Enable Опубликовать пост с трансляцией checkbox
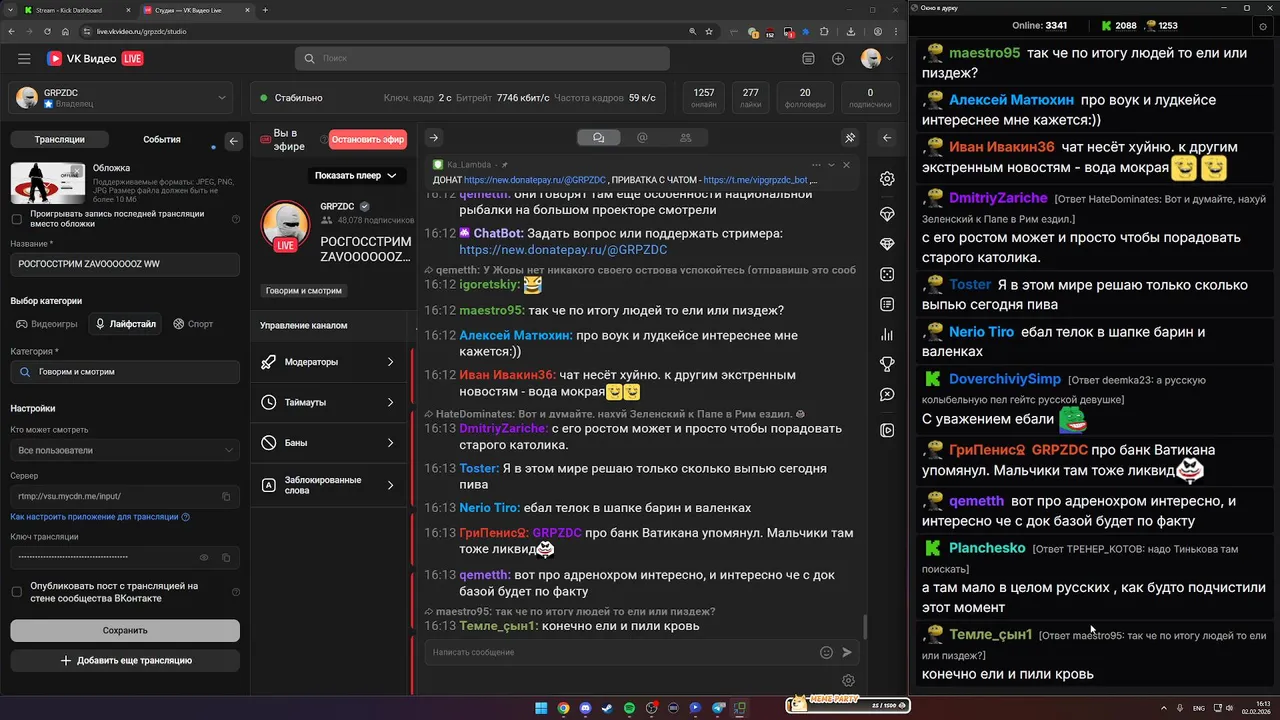 pos(16,592)
